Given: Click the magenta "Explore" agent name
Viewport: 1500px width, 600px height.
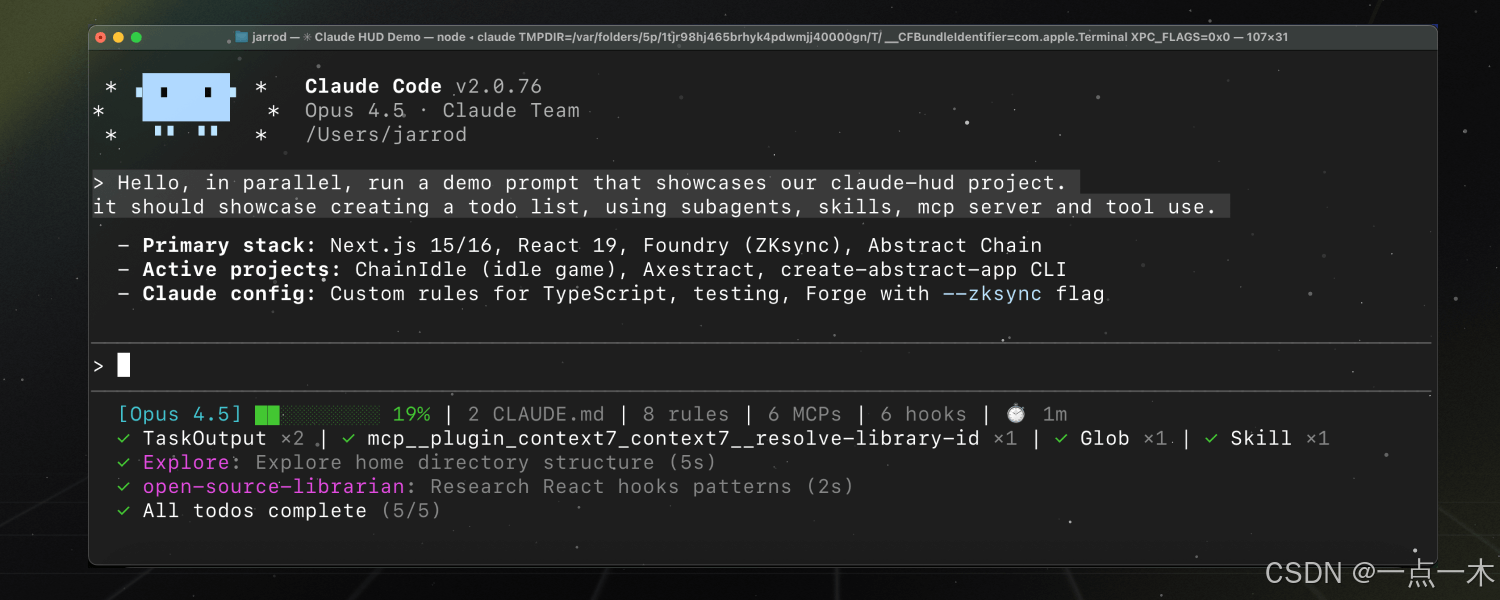Looking at the screenshot, I should [186, 462].
